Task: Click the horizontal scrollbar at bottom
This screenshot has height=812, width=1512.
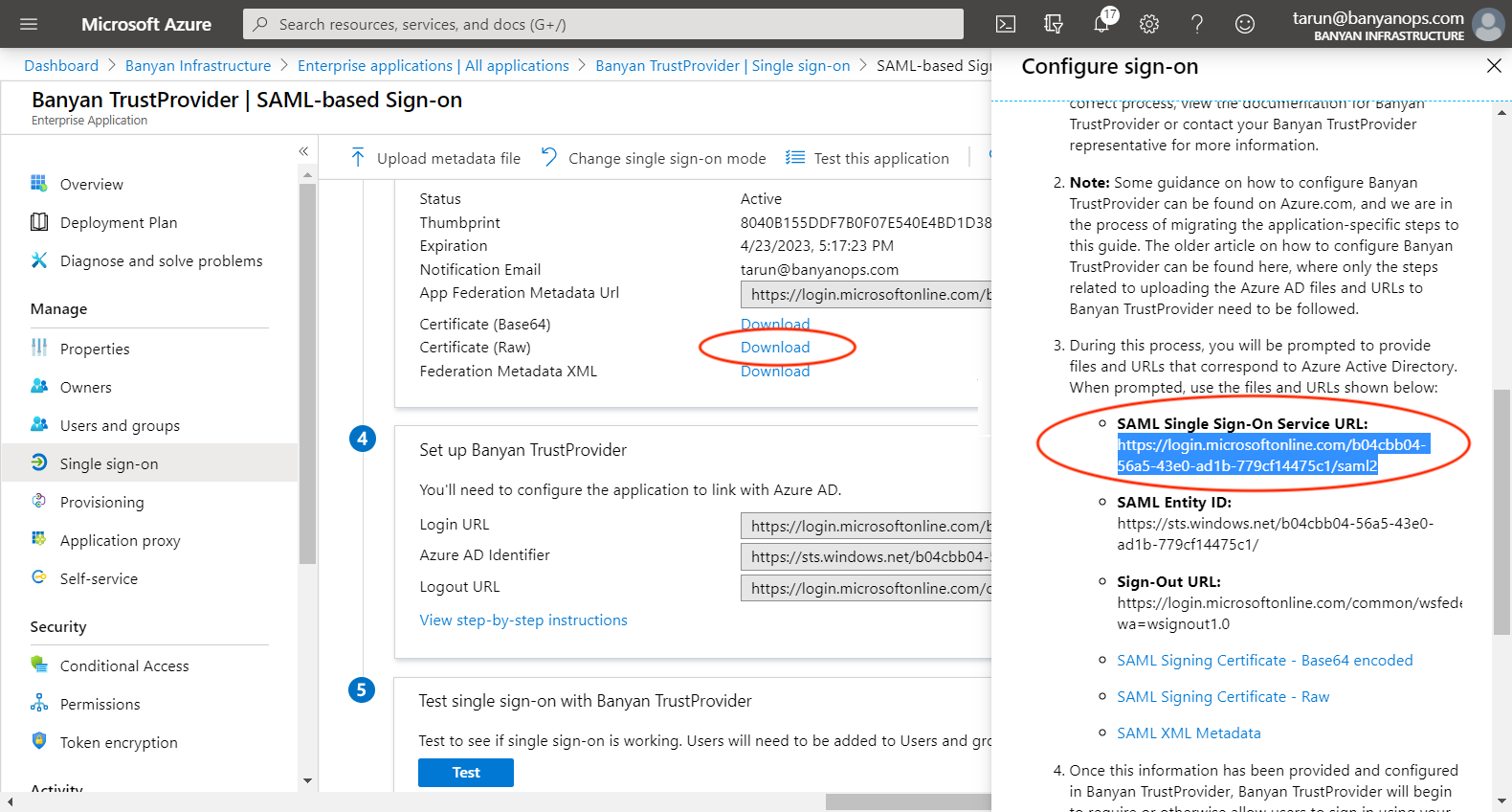Action: [x=908, y=801]
